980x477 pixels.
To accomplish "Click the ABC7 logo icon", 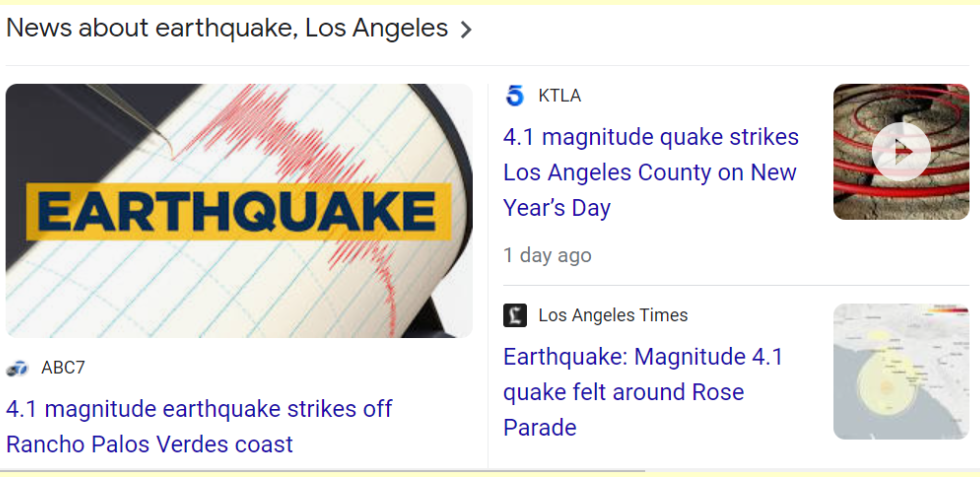I will (17, 368).
